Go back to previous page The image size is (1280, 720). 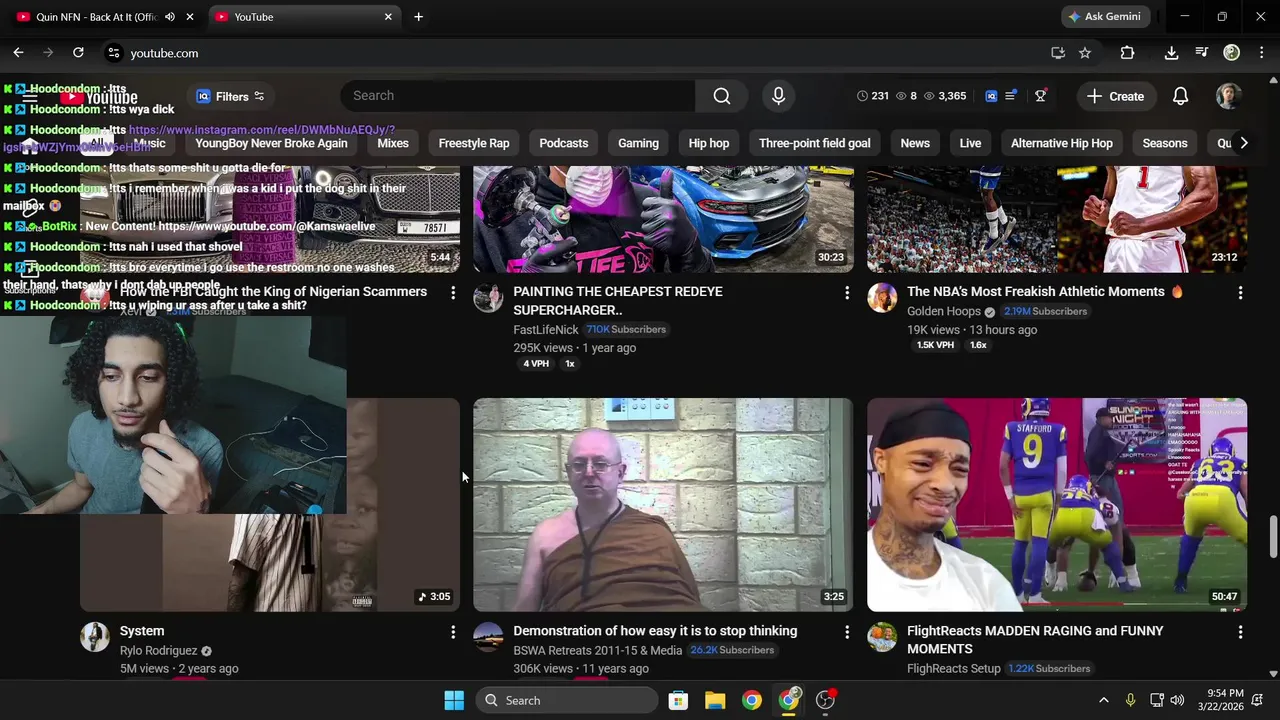point(18,53)
